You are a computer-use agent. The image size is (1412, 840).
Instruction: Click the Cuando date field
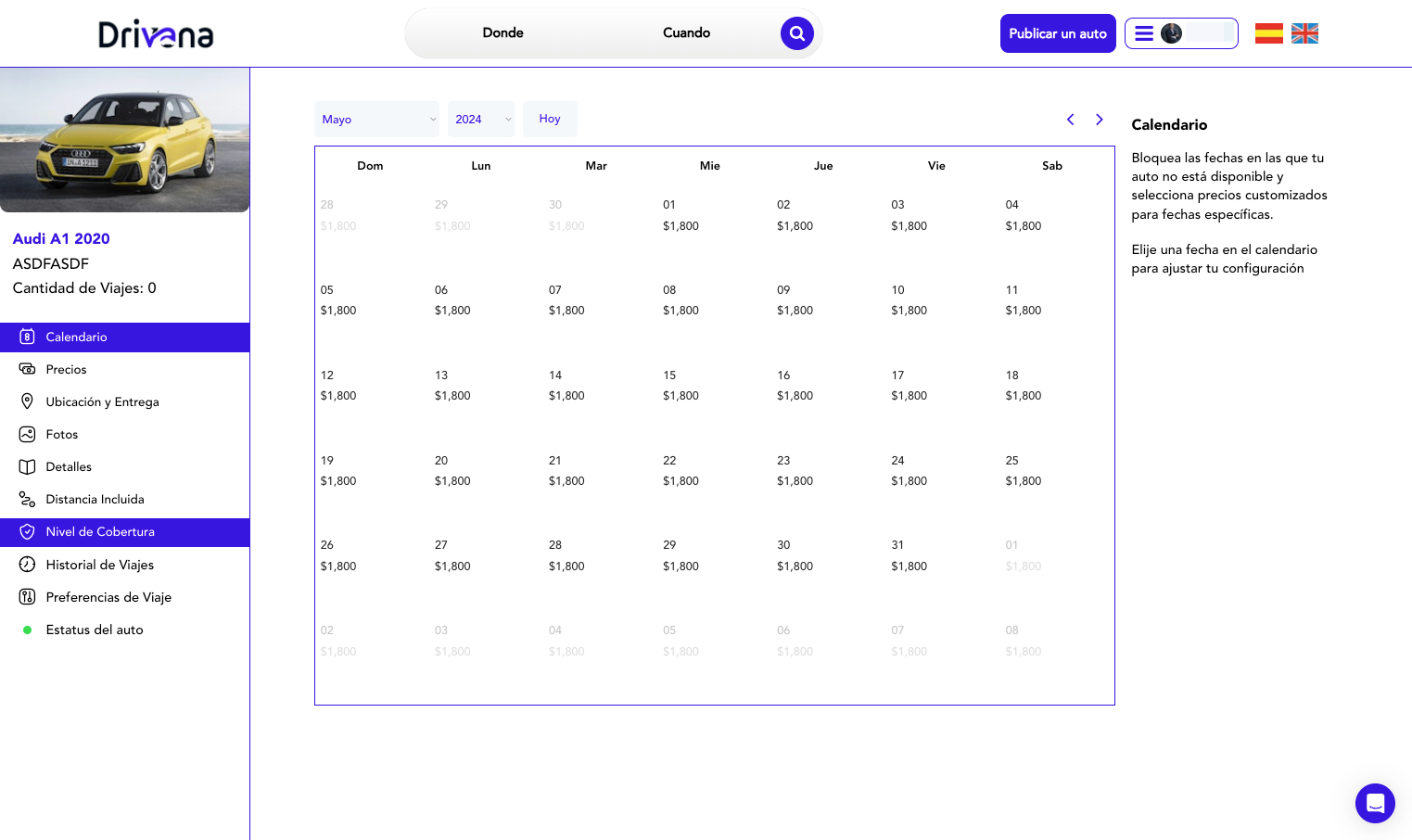coord(686,33)
